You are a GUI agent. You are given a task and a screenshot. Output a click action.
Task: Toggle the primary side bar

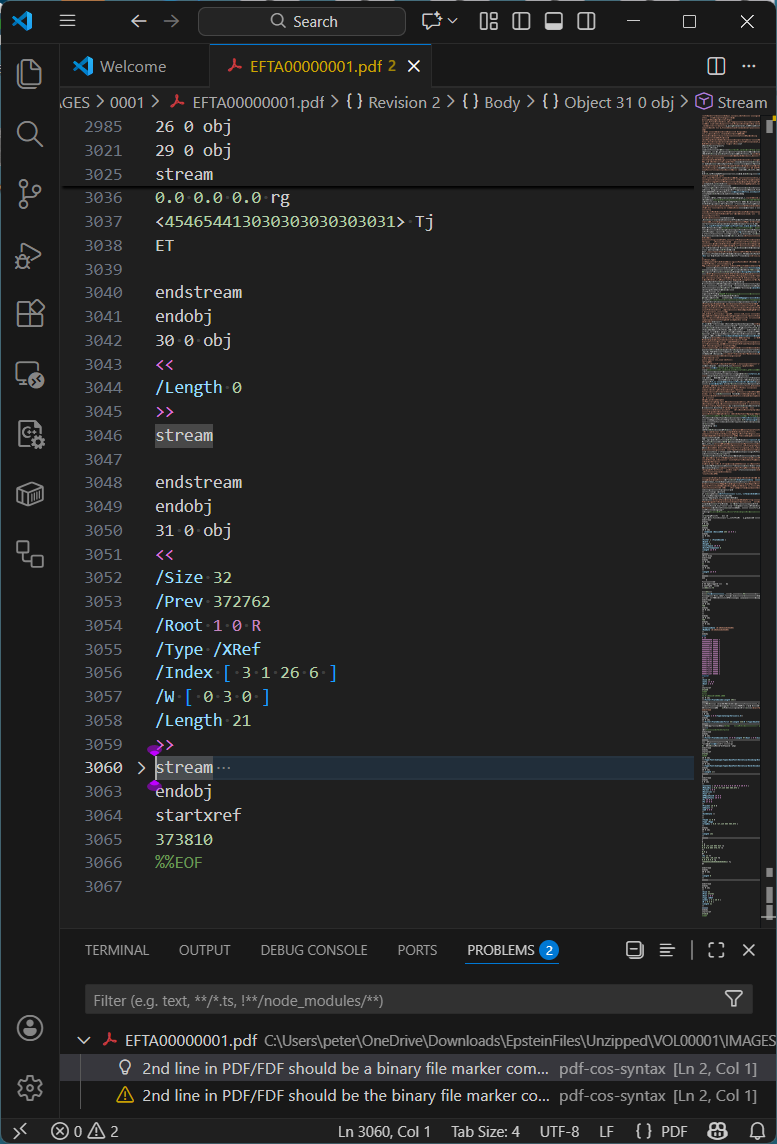click(x=521, y=21)
